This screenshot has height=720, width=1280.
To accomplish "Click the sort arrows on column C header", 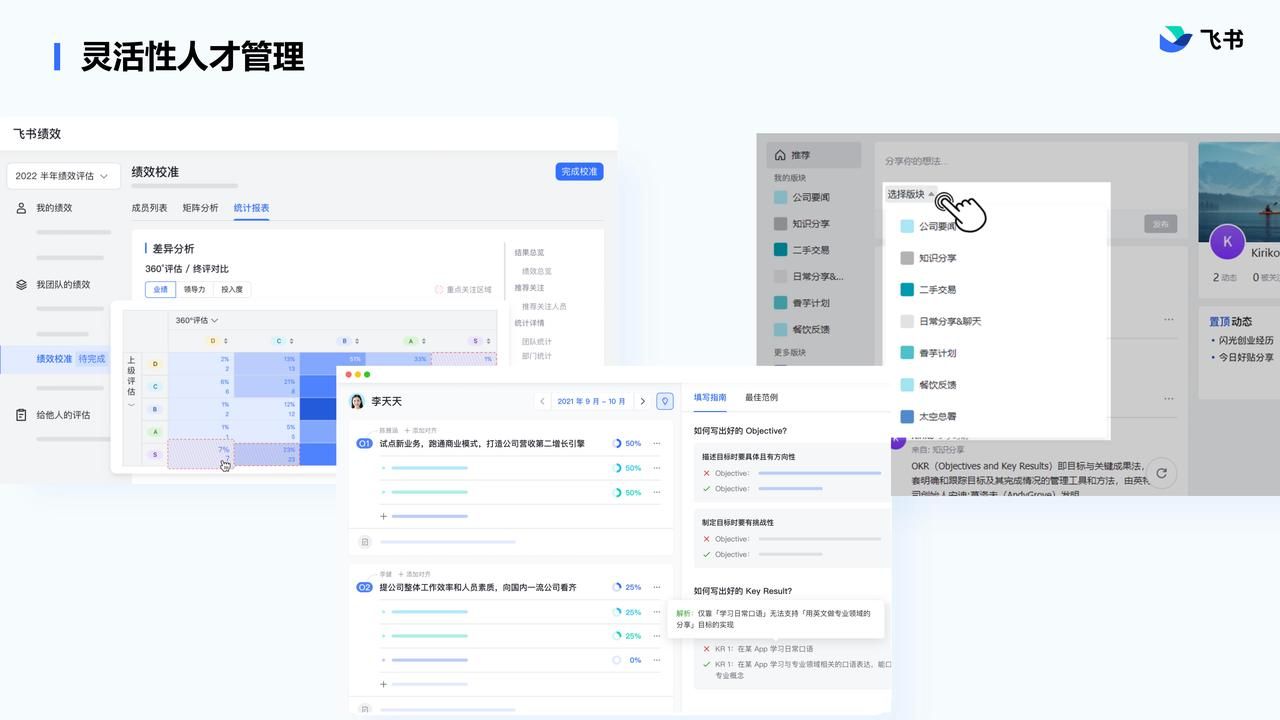I will (291, 341).
